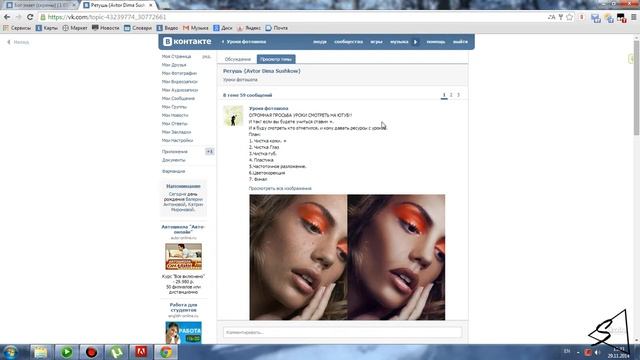640x360 pixels.
Task: Open the black extension icon with red badge
Action: coord(622,18)
